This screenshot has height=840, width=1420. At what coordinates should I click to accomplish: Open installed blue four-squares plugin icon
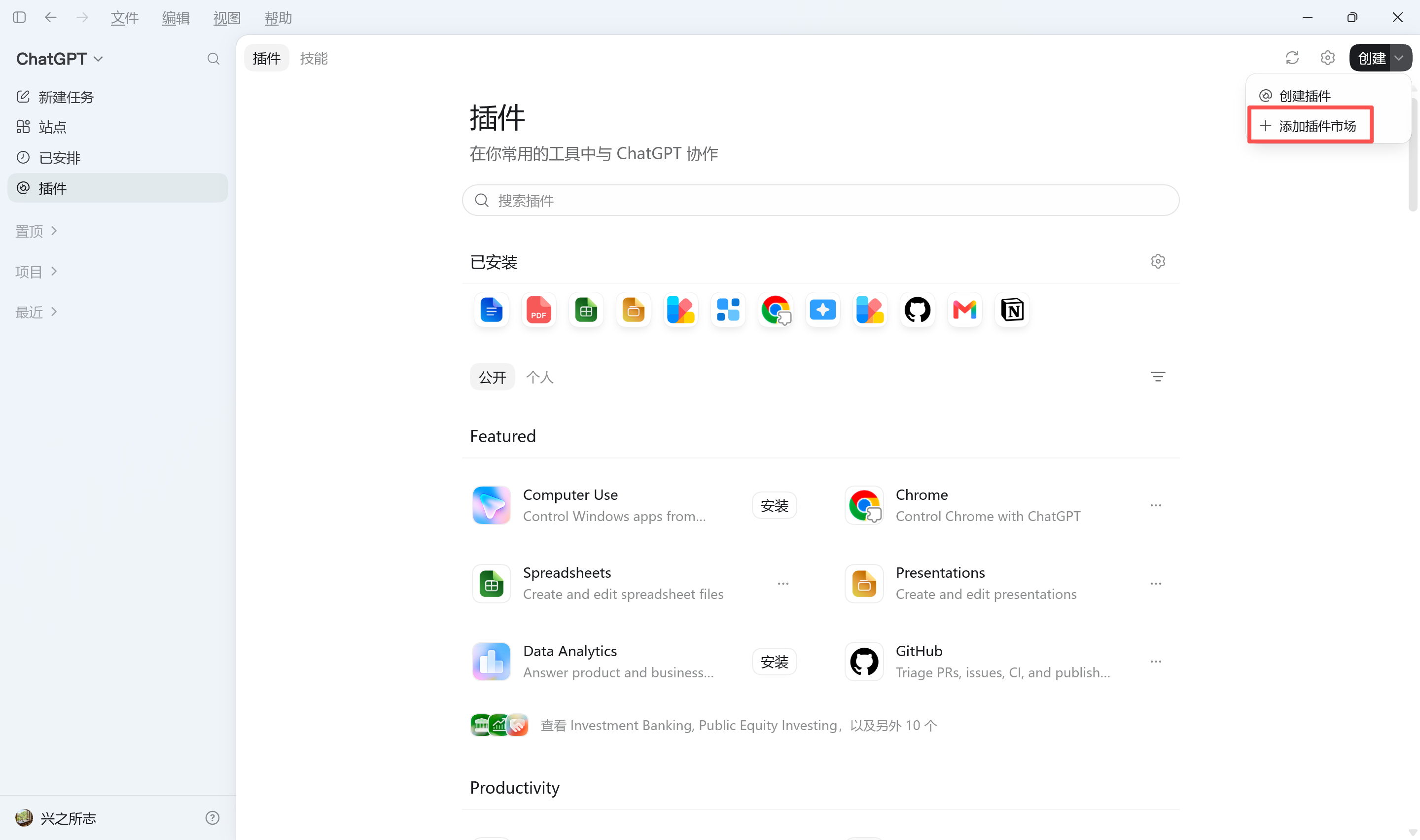[x=728, y=310]
